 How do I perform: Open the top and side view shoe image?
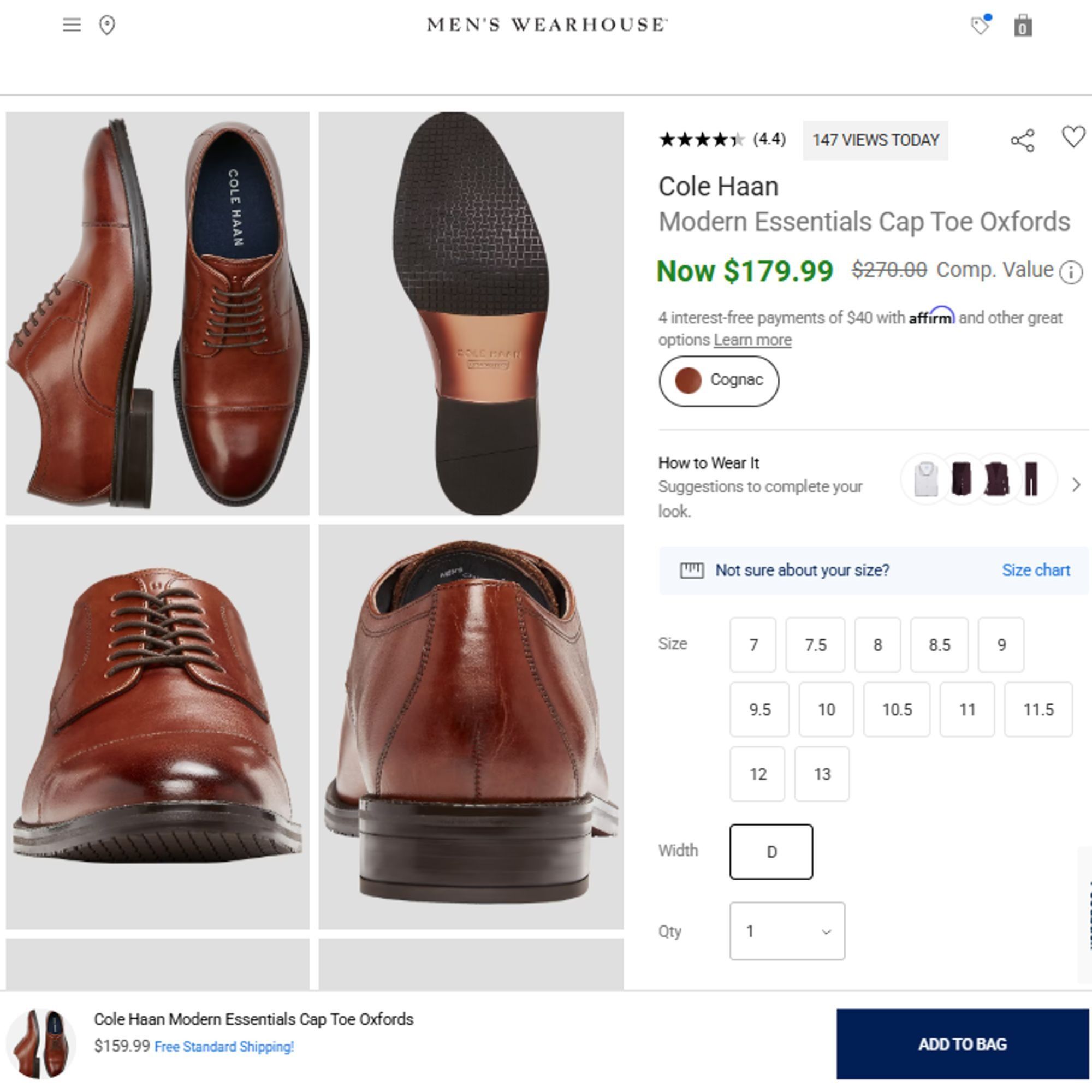click(x=158, y=314)
